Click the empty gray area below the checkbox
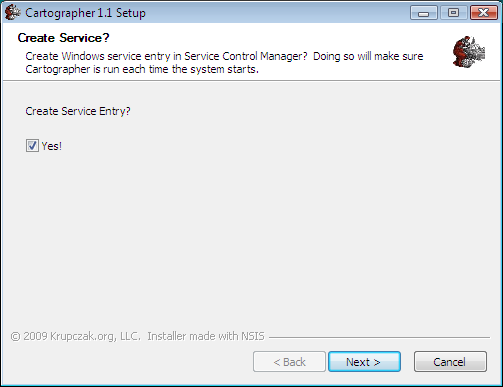 tap(251, 240)
